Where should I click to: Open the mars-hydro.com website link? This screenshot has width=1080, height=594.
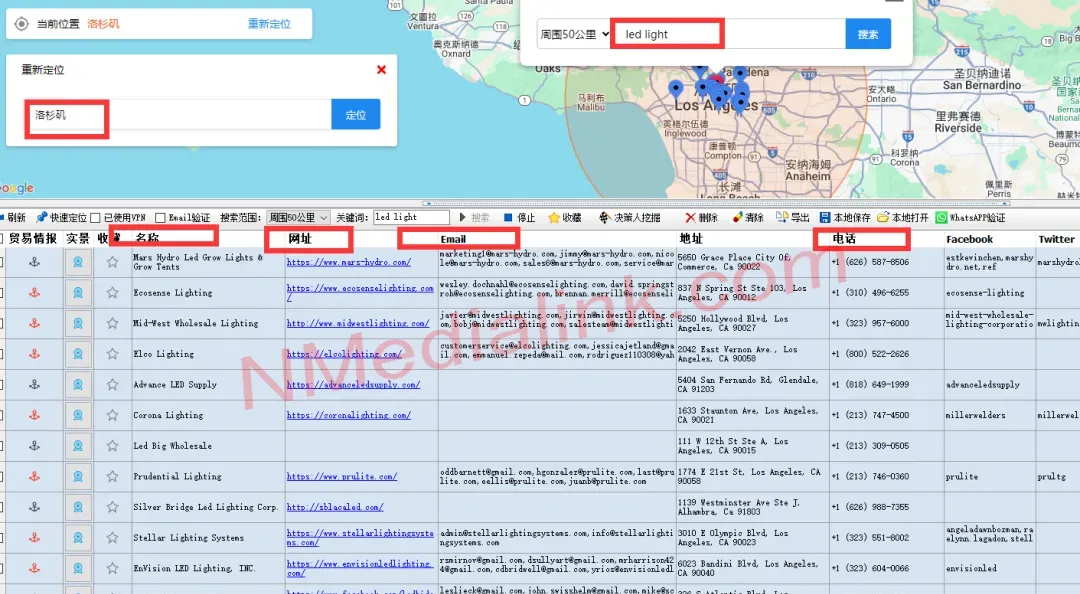click(x=349, y=262)
